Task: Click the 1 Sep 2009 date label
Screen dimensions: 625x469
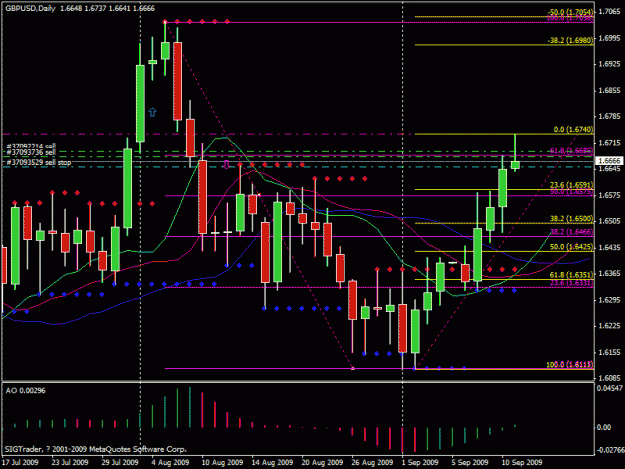Action: (420, 462)
